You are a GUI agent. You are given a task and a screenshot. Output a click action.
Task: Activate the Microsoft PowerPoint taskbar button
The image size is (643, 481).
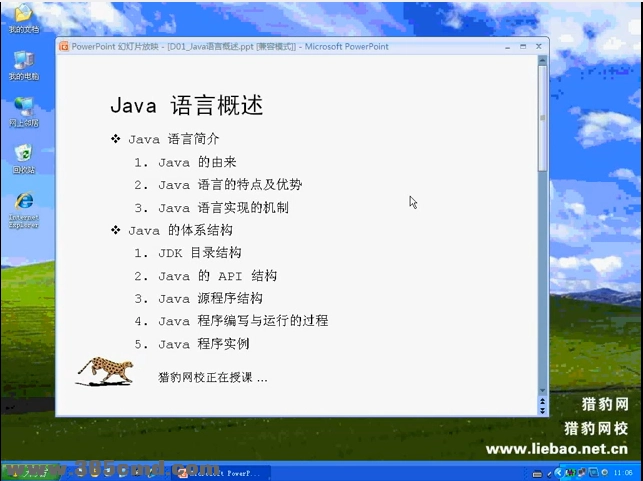pos(220,473)
